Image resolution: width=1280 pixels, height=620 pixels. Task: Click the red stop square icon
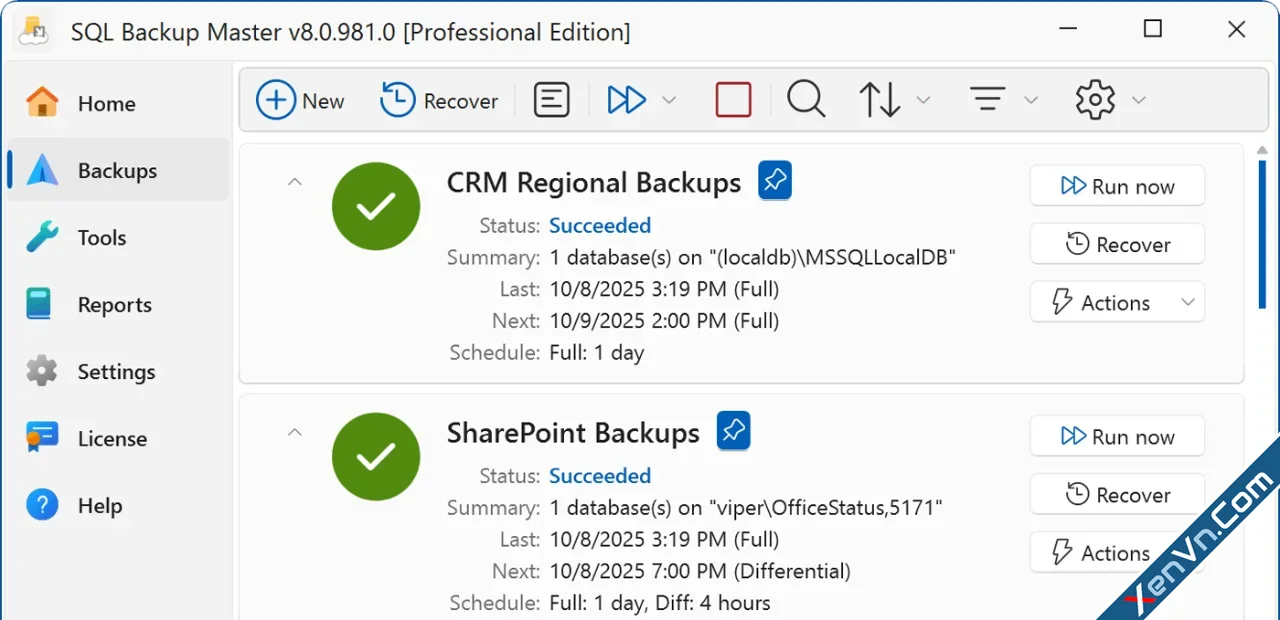(x=733, y=100)
